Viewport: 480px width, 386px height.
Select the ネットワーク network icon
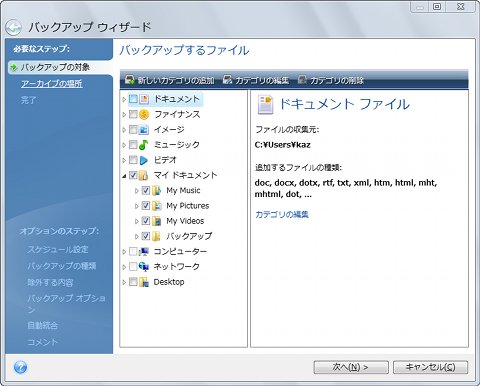coord(144,267)
